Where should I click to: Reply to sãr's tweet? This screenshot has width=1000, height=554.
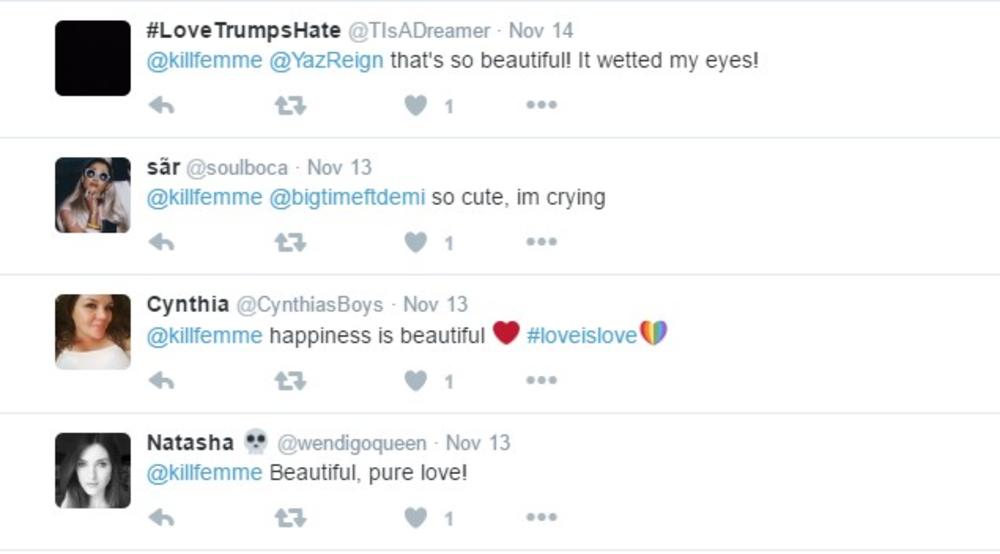pos(161,242)
